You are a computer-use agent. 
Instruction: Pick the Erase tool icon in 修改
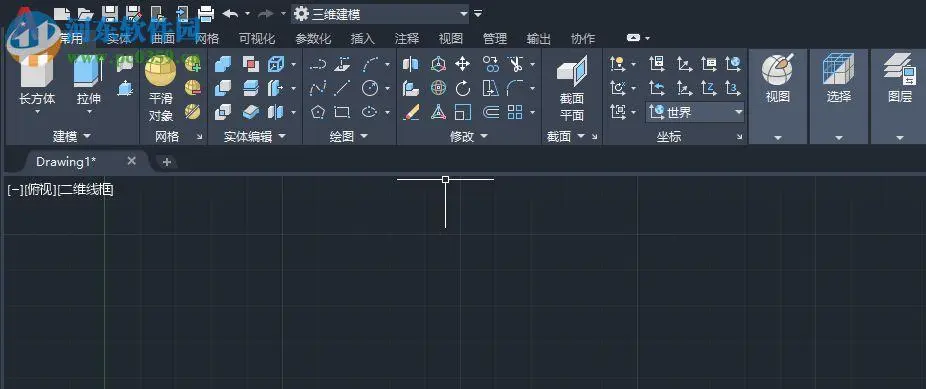pyautogui.click(x=411, y=112)
